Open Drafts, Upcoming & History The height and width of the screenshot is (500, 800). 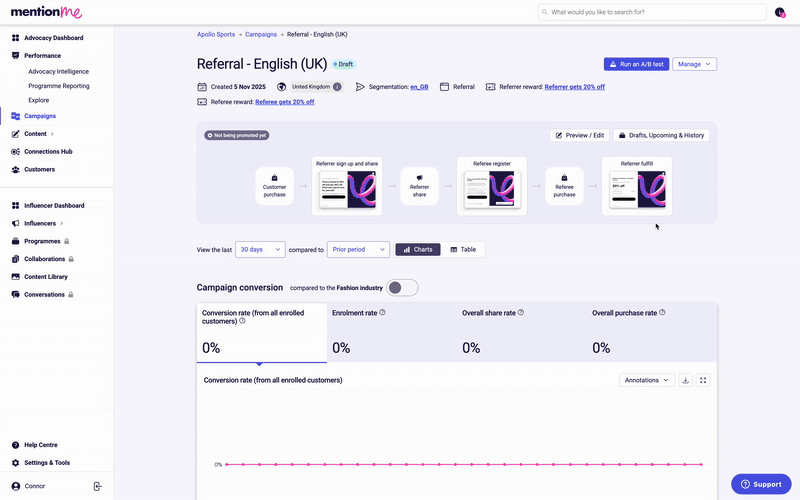(x=661, y=135)
